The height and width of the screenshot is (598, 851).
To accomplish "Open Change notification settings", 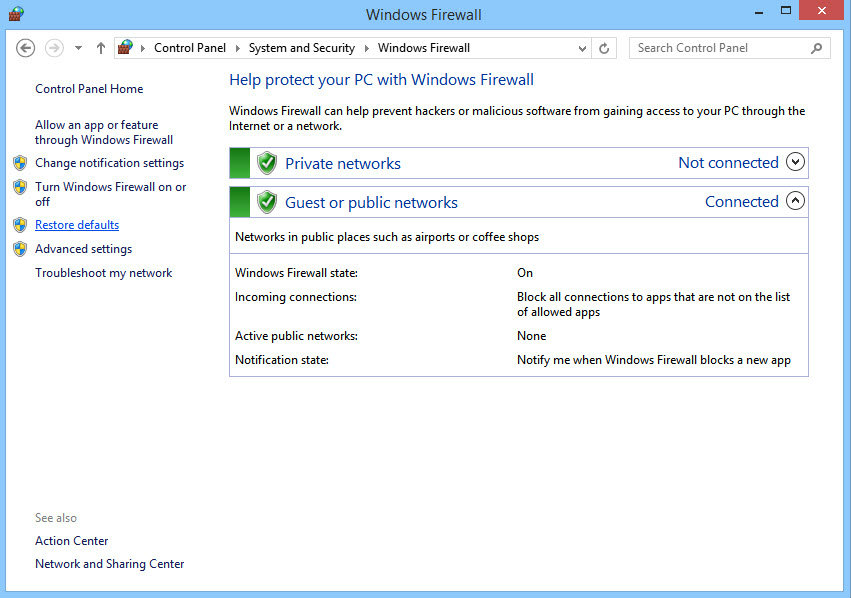I will click(110, 163).
